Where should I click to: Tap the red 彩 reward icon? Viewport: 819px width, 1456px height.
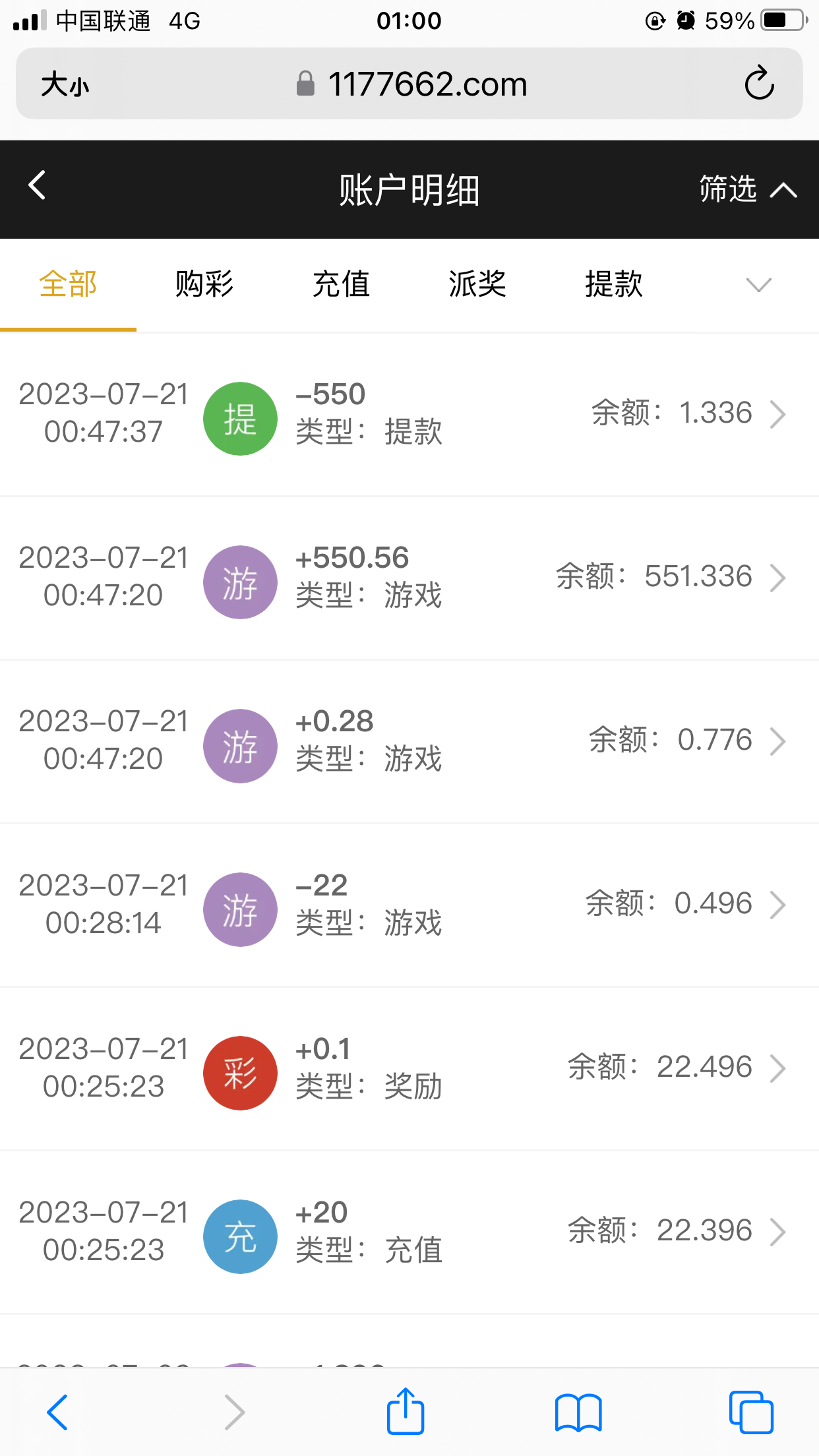[240, 1073]
